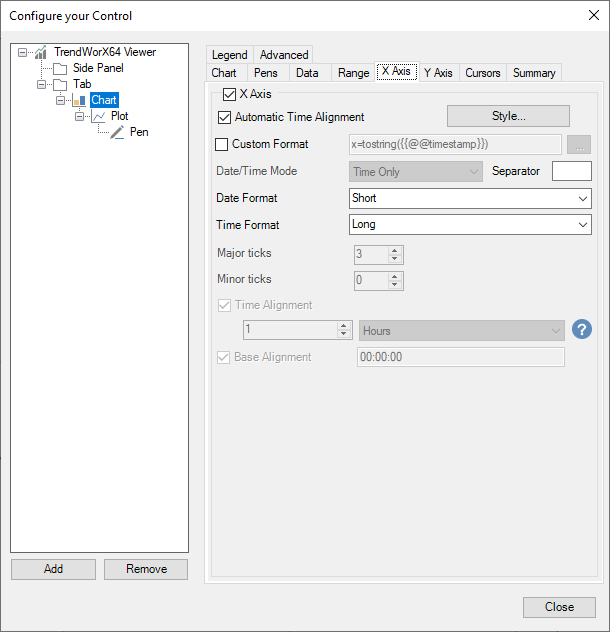Screen dimensions: 610x632
Task: Open the Date Format dropdown
Action: point(470,198)
